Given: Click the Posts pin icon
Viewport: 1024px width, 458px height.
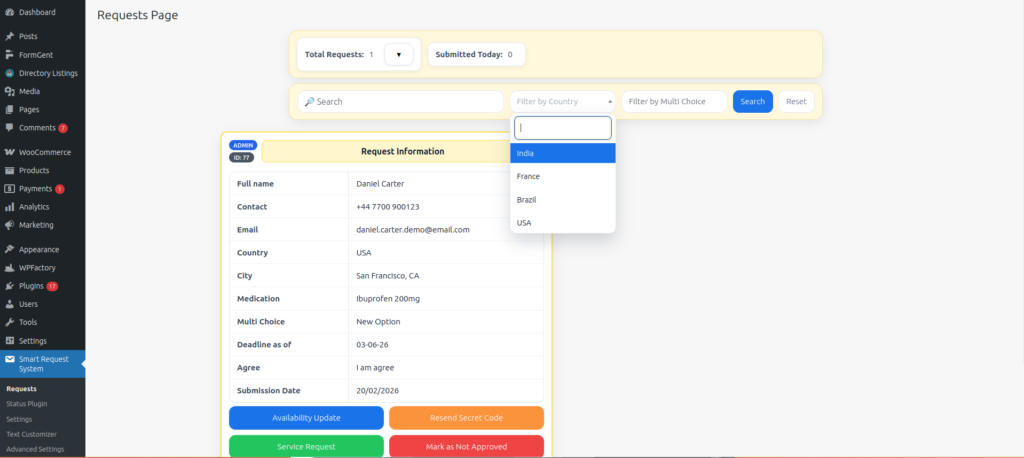Looking at the screenshot, I should tap(9, 36).
